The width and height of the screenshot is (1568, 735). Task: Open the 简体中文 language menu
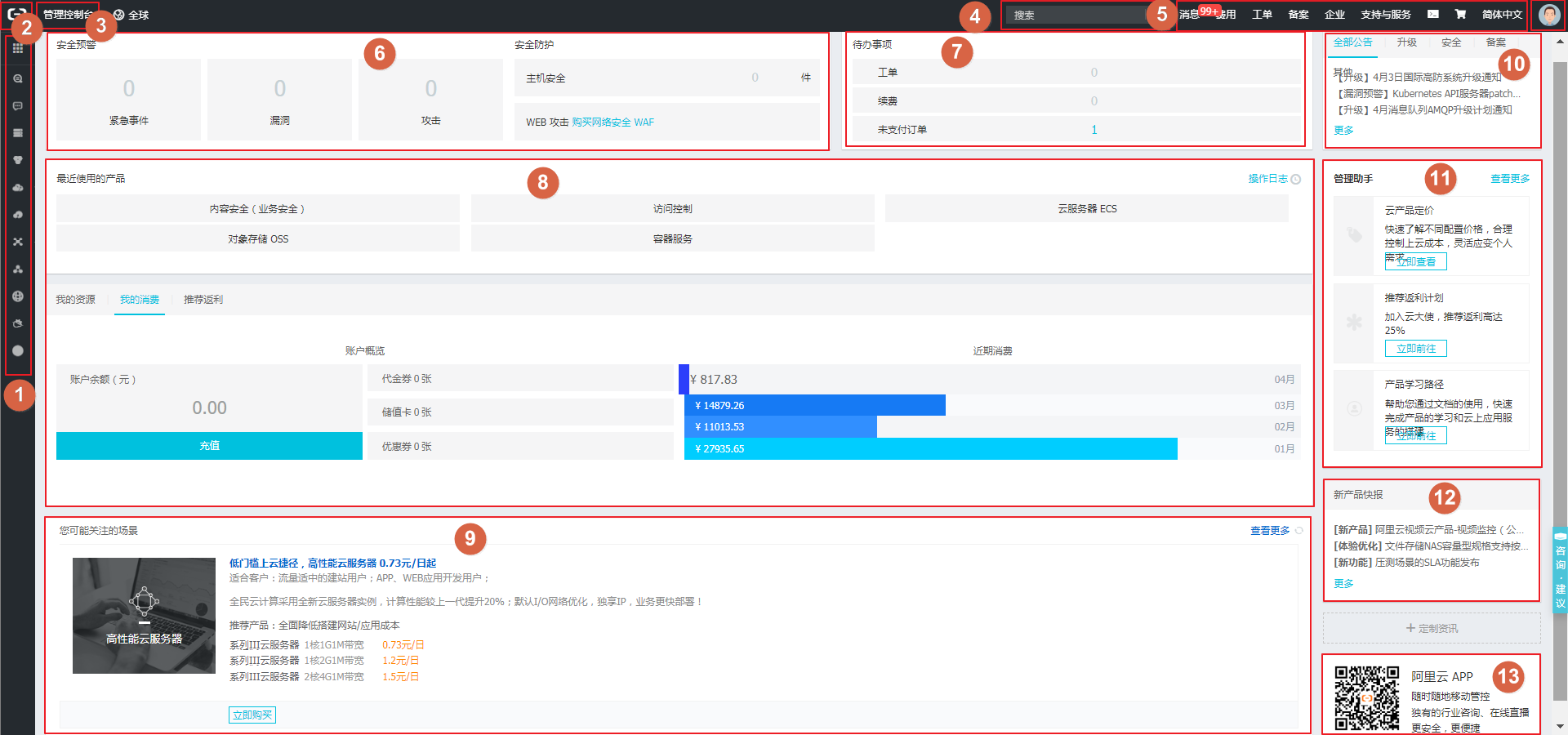pos(1502,15)
